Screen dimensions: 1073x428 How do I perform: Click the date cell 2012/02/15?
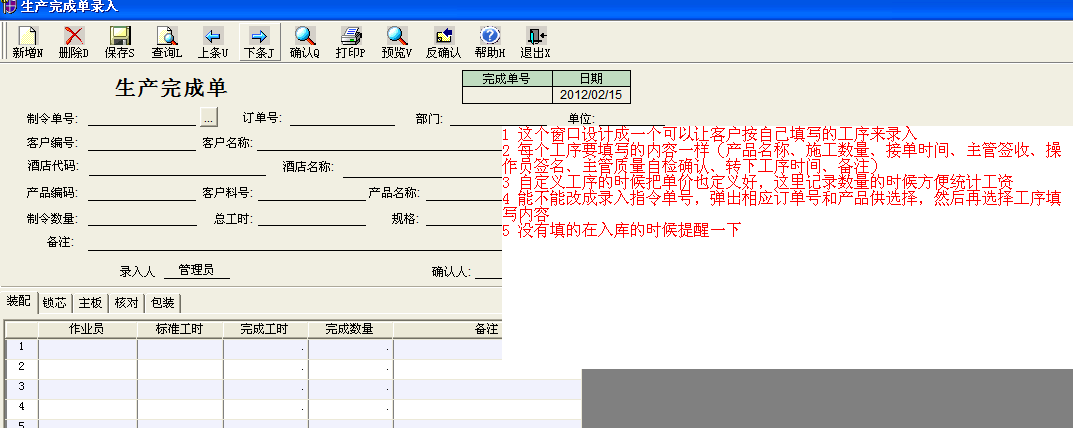pyautogui.click(x=591, y=95)
